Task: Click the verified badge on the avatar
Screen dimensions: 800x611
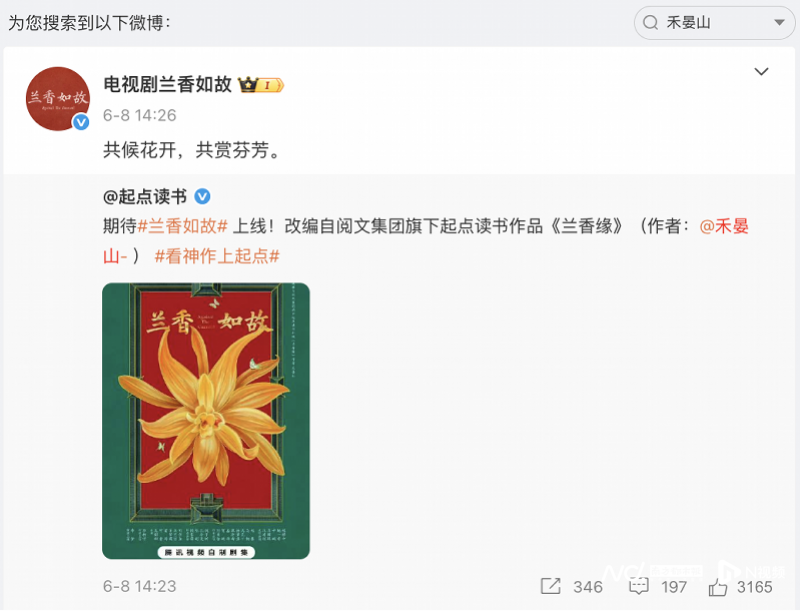Action: click(x=81, y=122)
